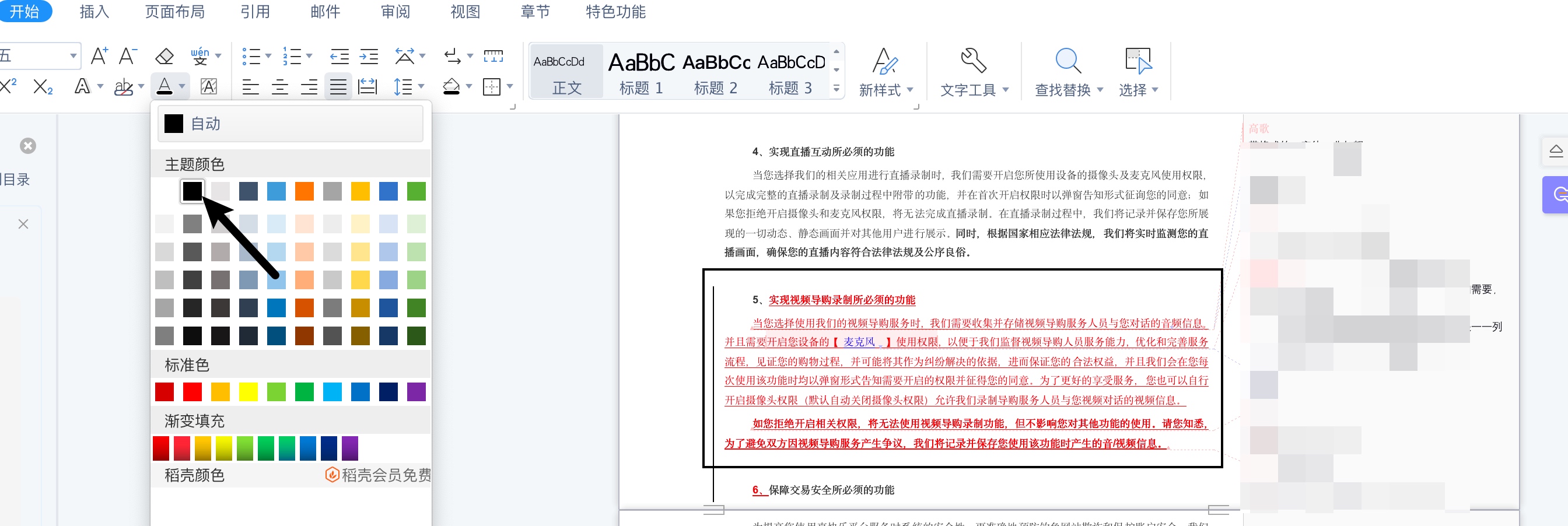1568x526 pixels.
Task: Click the 稻壳会员免费 link
Action: 379,475
